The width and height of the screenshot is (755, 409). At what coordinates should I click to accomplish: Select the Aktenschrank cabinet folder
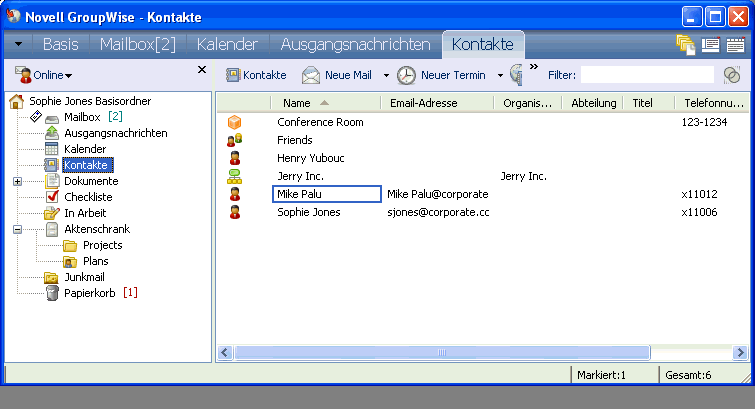click(x=97, y=229)
